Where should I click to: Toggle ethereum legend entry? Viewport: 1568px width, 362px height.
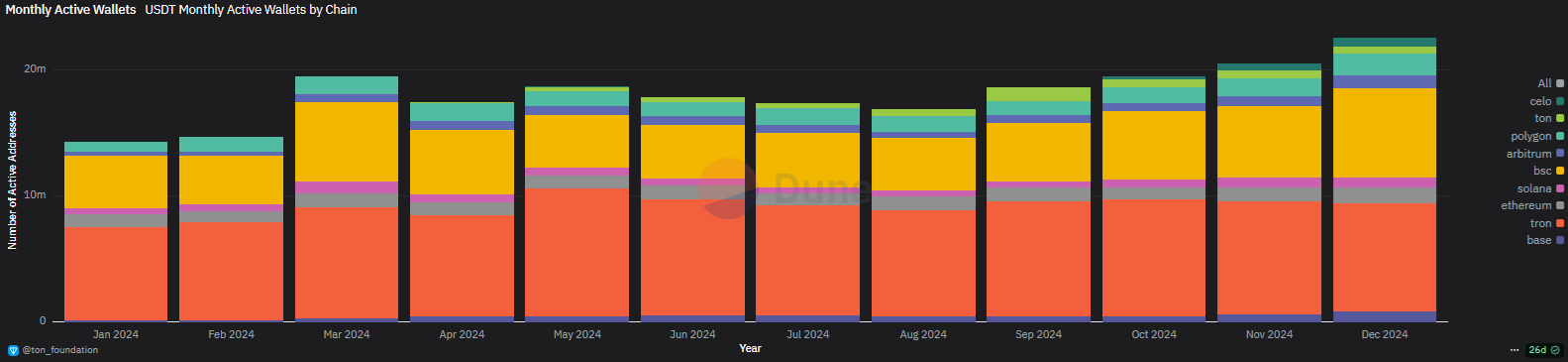1532,205
